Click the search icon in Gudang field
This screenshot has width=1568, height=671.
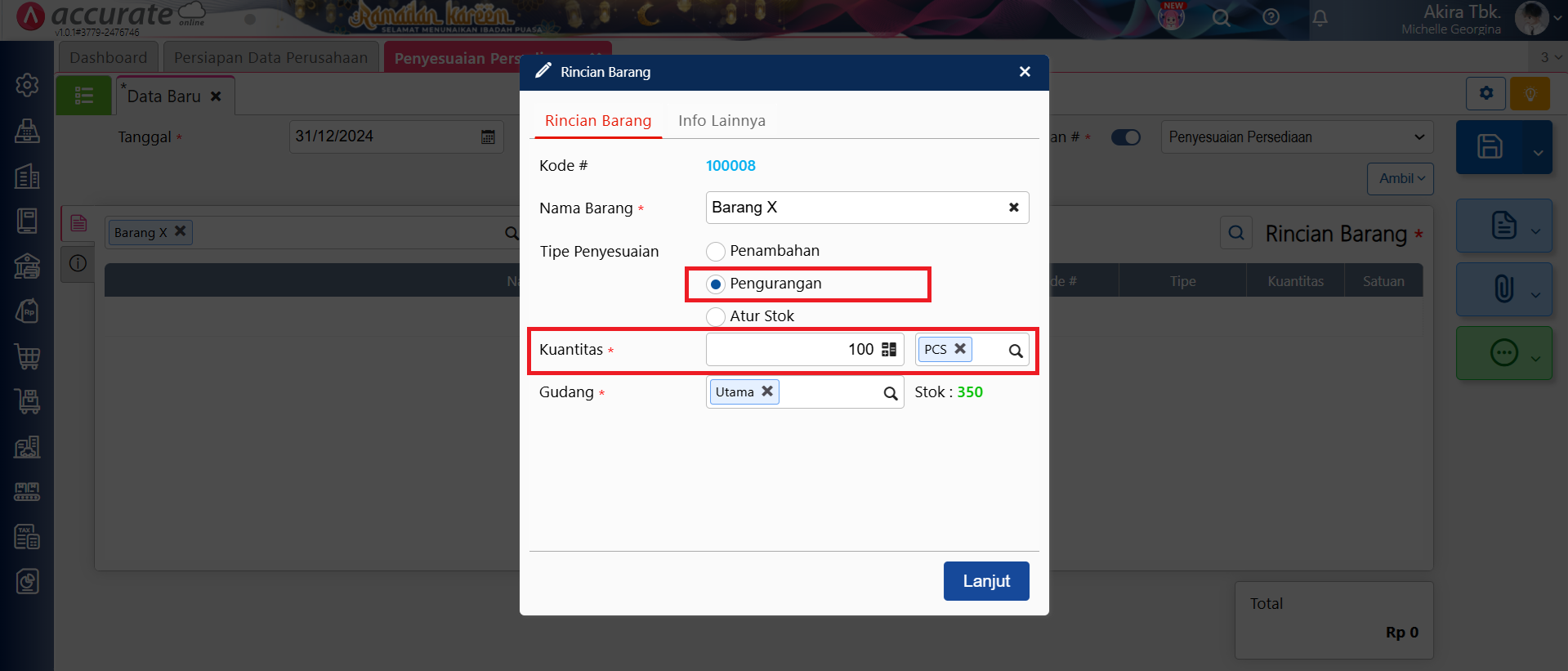tap(890, 393)
